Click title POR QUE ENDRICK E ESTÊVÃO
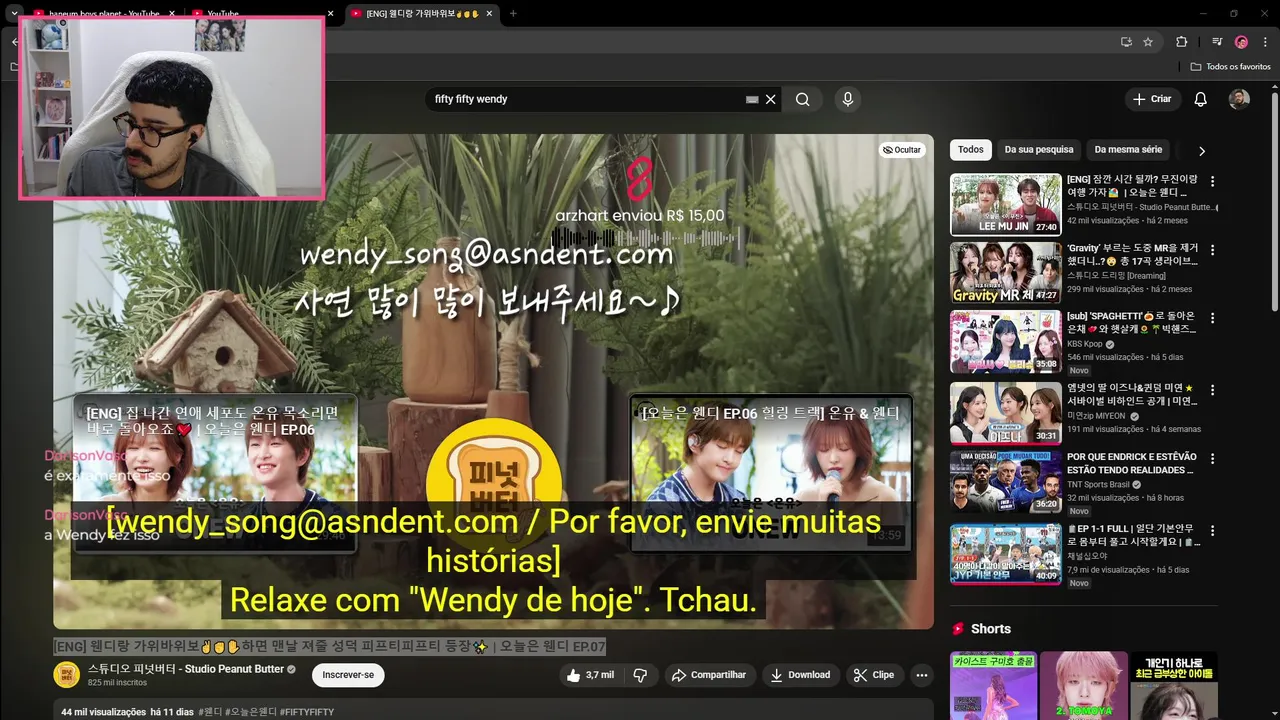This screenshot has height=720, width=1280. [1130, 463]
